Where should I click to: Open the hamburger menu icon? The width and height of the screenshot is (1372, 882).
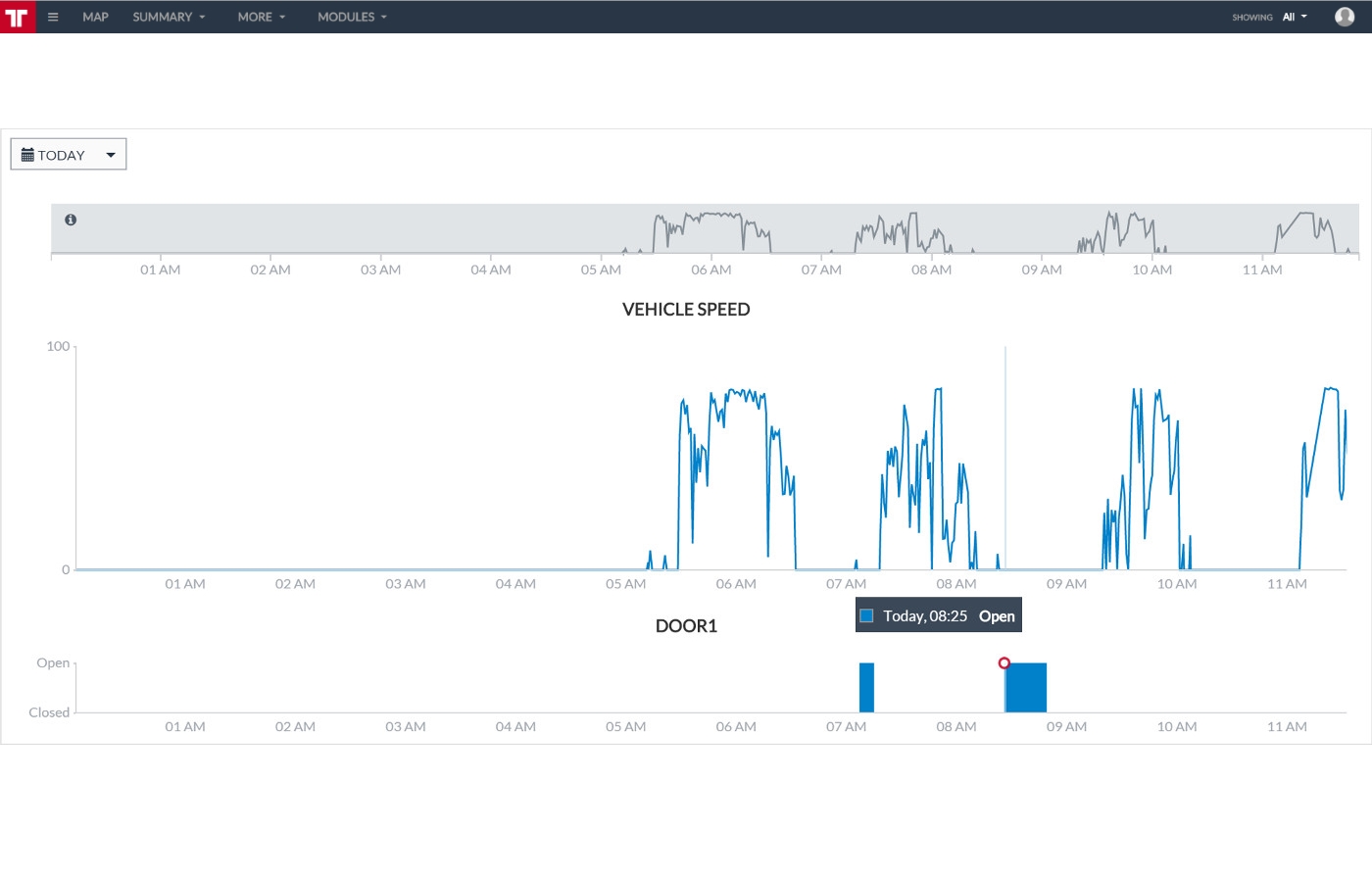point(53,17)
